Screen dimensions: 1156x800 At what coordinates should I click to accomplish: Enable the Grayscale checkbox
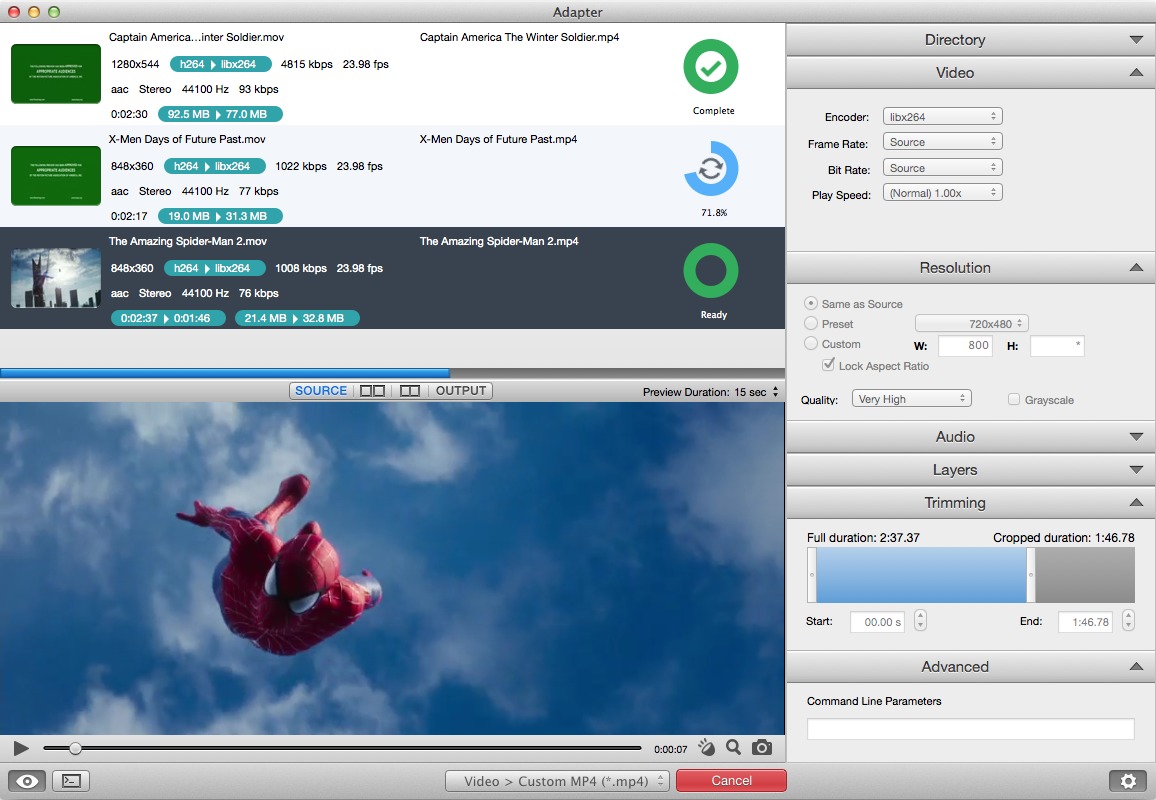click(x=1014, y=400)
